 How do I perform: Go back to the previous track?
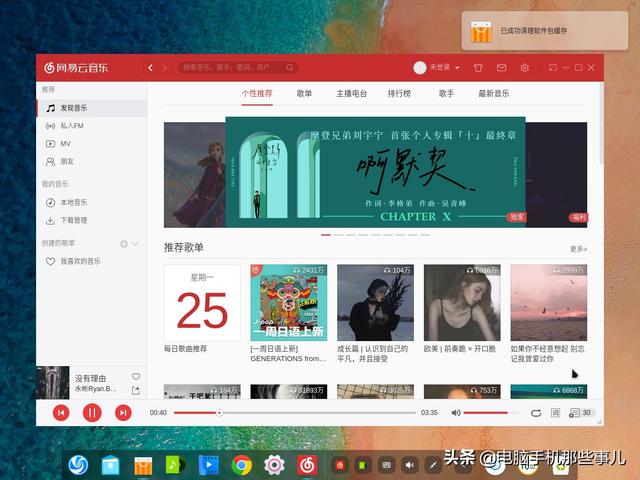point(61,412)
